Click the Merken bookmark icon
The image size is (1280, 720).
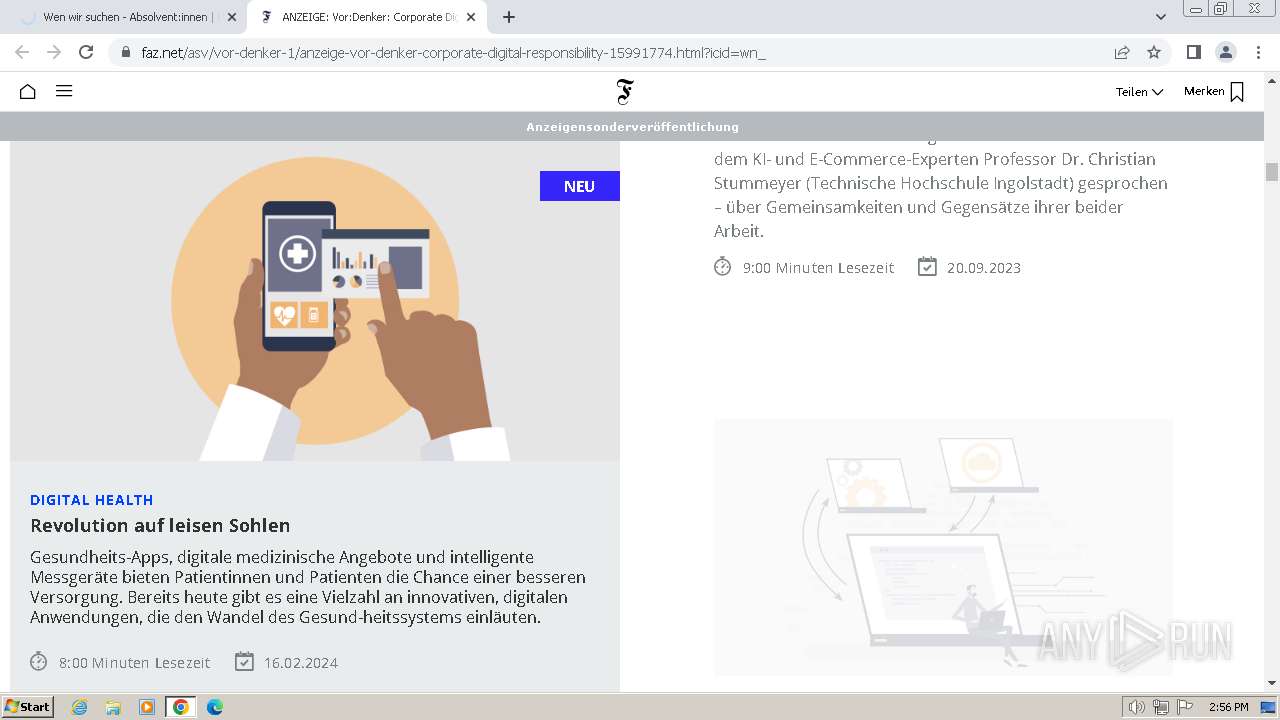pos(1237,92)
